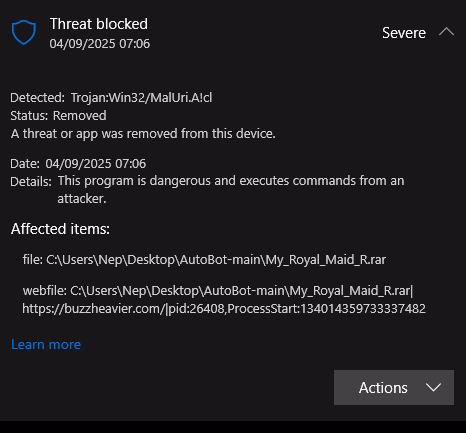Click the blue shield threat icon
Screen dimensions: 466x433
tap(24, 32)
